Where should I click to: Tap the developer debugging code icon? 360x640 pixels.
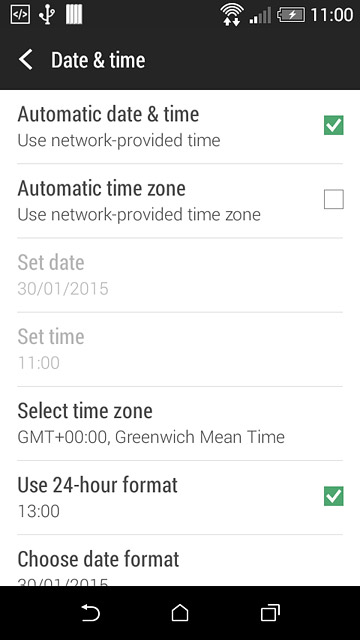point(20,15)
